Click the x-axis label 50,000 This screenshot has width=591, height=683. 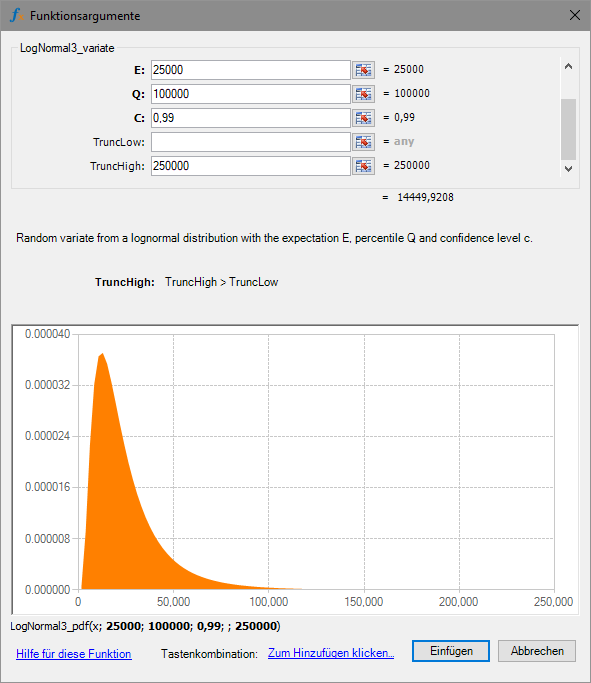click(173, 602)
